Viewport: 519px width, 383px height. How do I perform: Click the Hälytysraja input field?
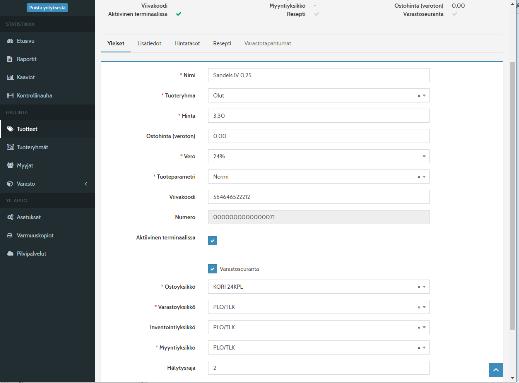tap(319, 368)
